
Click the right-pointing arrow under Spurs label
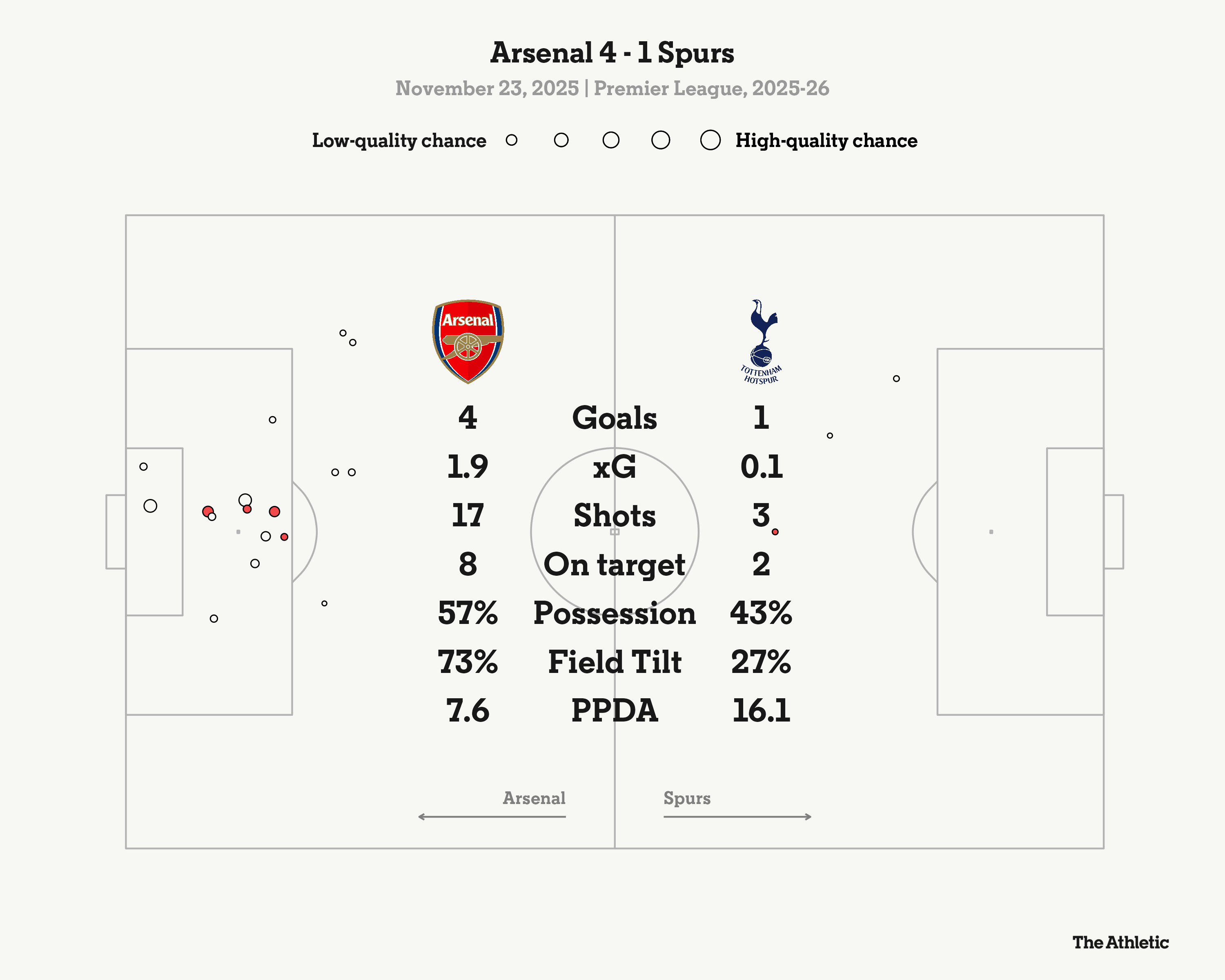[737, 817]
